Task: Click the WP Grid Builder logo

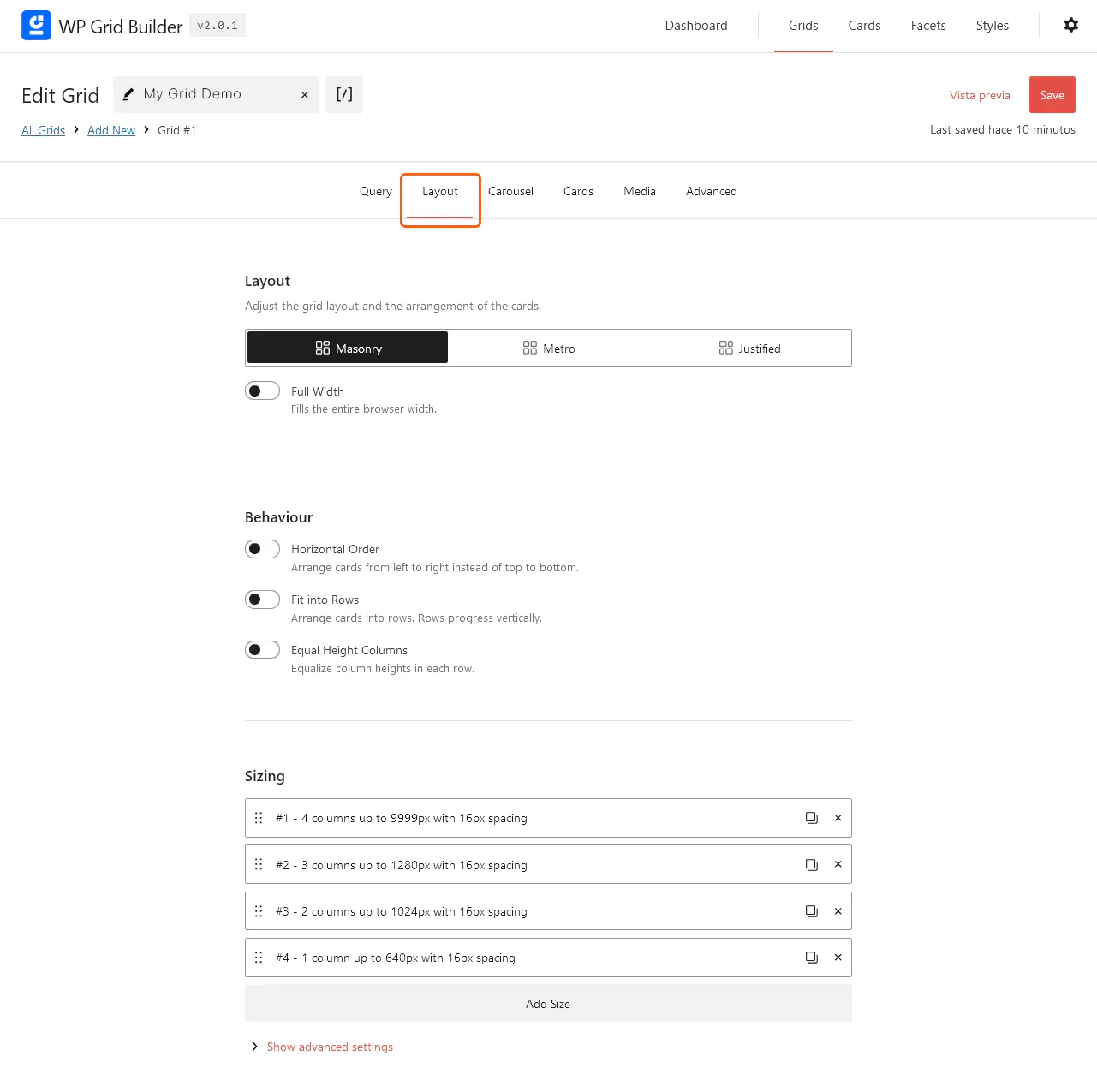Action: (36, 25)
